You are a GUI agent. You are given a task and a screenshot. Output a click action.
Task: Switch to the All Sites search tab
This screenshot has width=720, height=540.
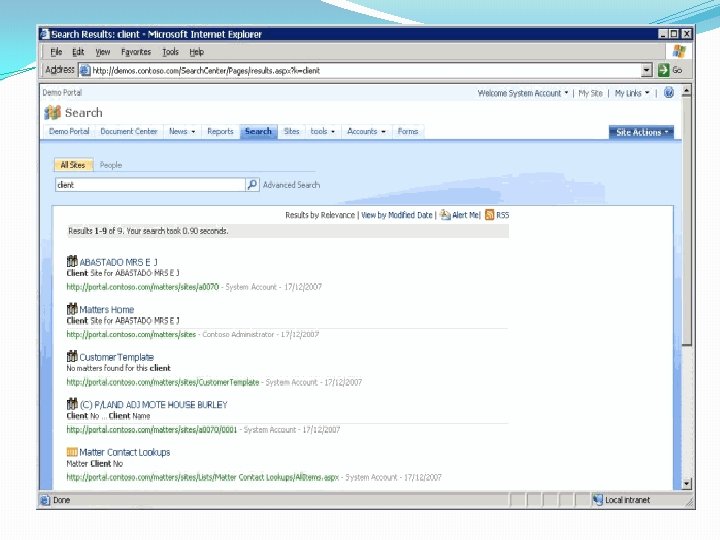click(73, 165)
